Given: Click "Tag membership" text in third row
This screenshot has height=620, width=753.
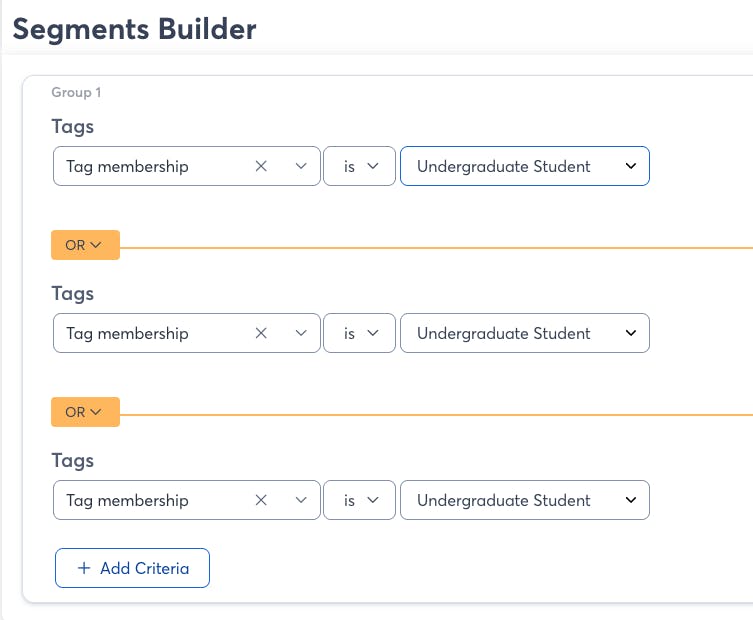Looking at the screenshot, I should click(127, 501).
